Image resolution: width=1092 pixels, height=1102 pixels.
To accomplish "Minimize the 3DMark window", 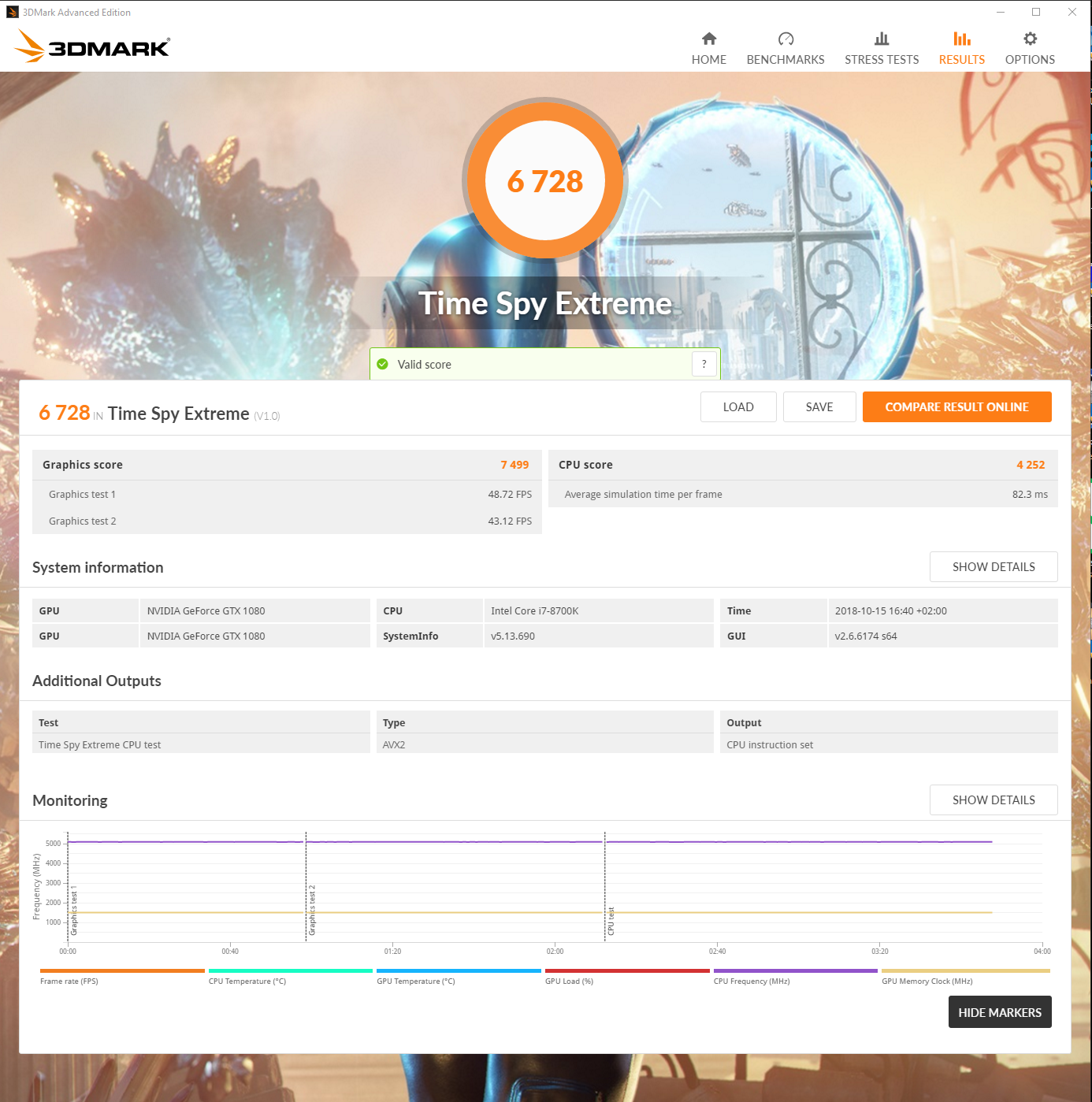I will click(x=1001, y=12).
